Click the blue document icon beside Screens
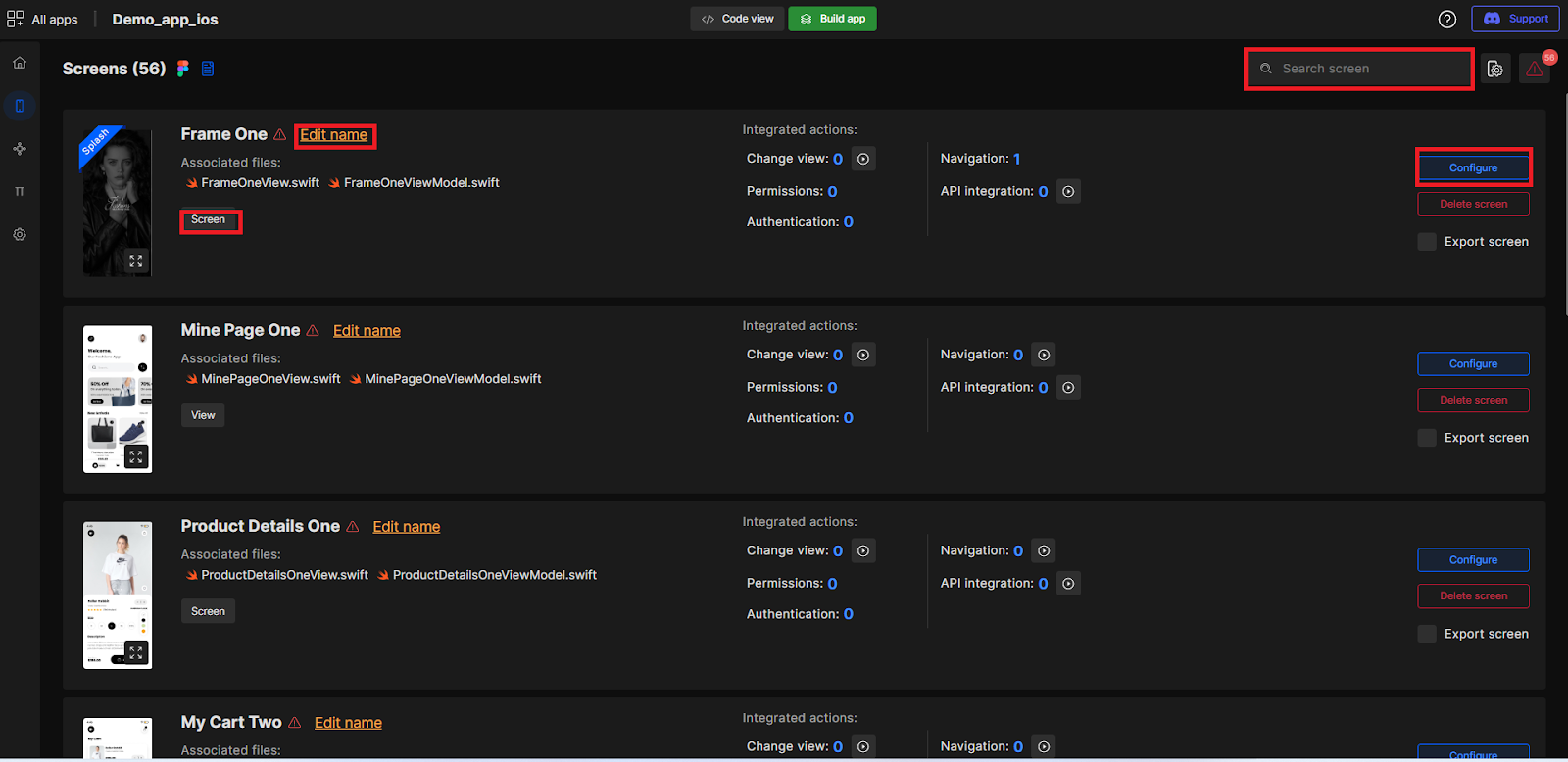 pos(208,69)
